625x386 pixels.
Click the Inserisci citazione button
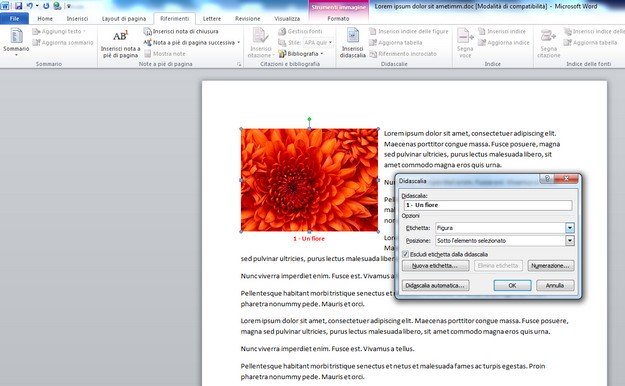click(260, 43)
